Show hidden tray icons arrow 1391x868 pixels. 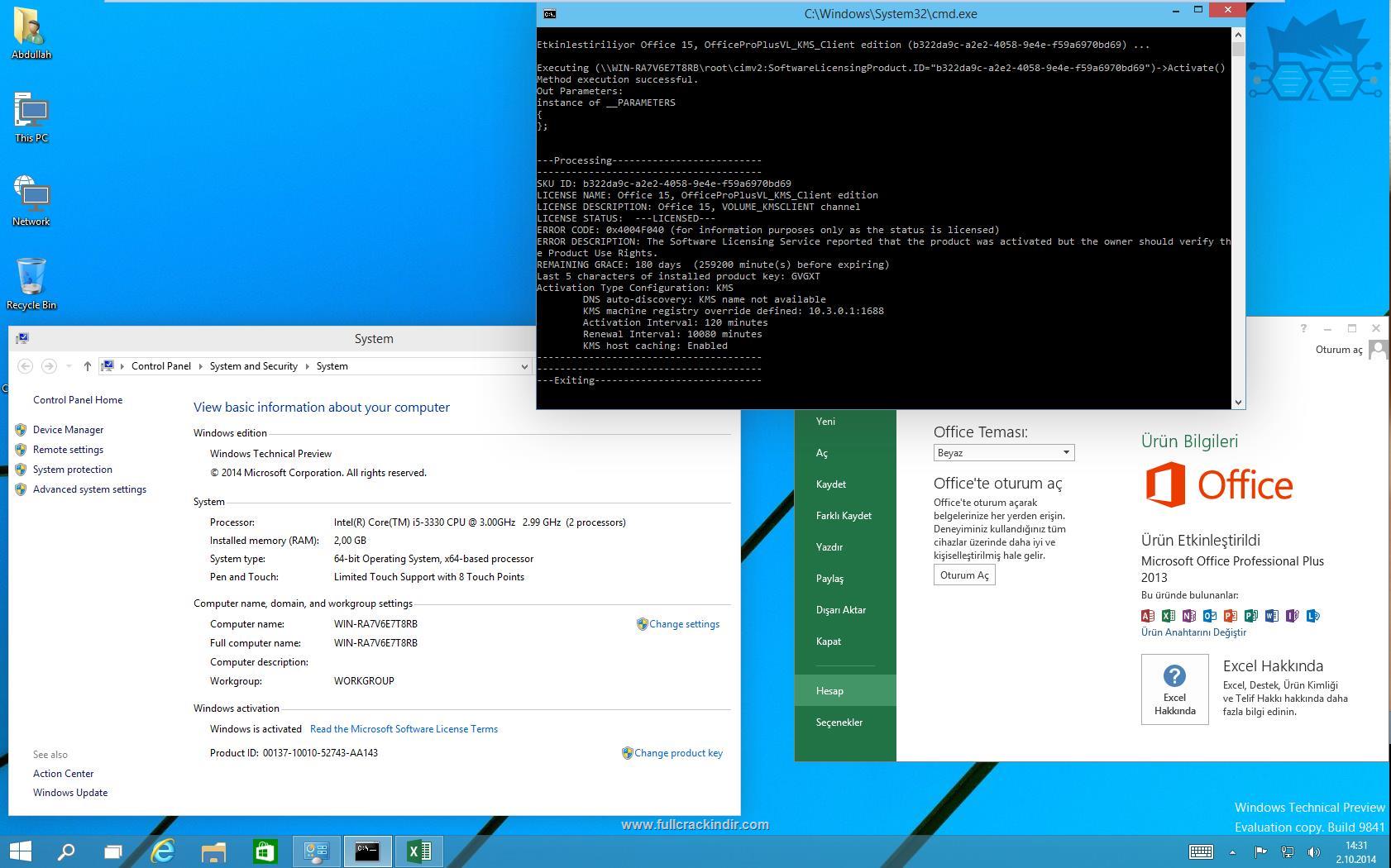coord(1232,852)
